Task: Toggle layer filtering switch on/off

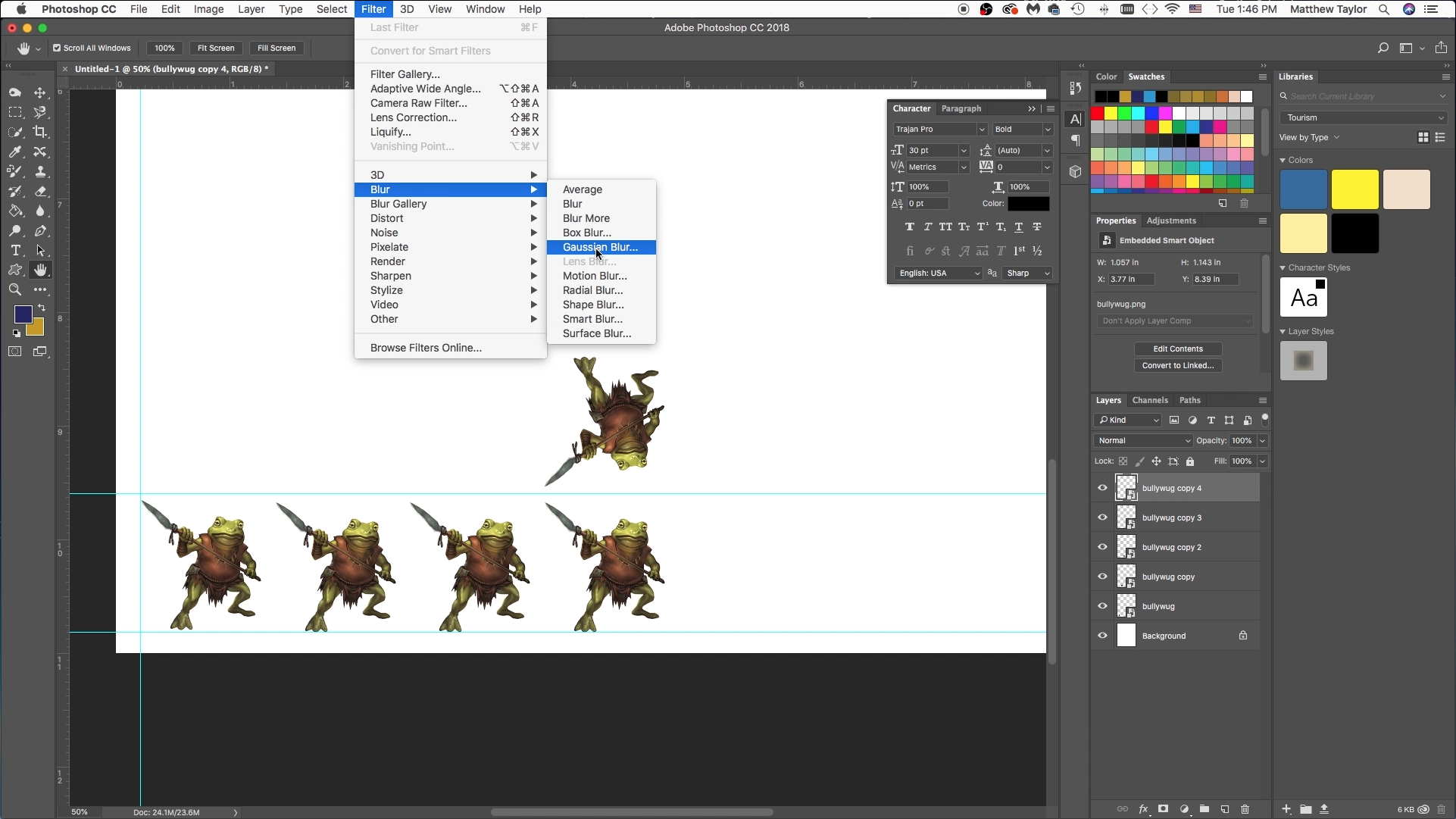Action: (x=1264, y=420)
